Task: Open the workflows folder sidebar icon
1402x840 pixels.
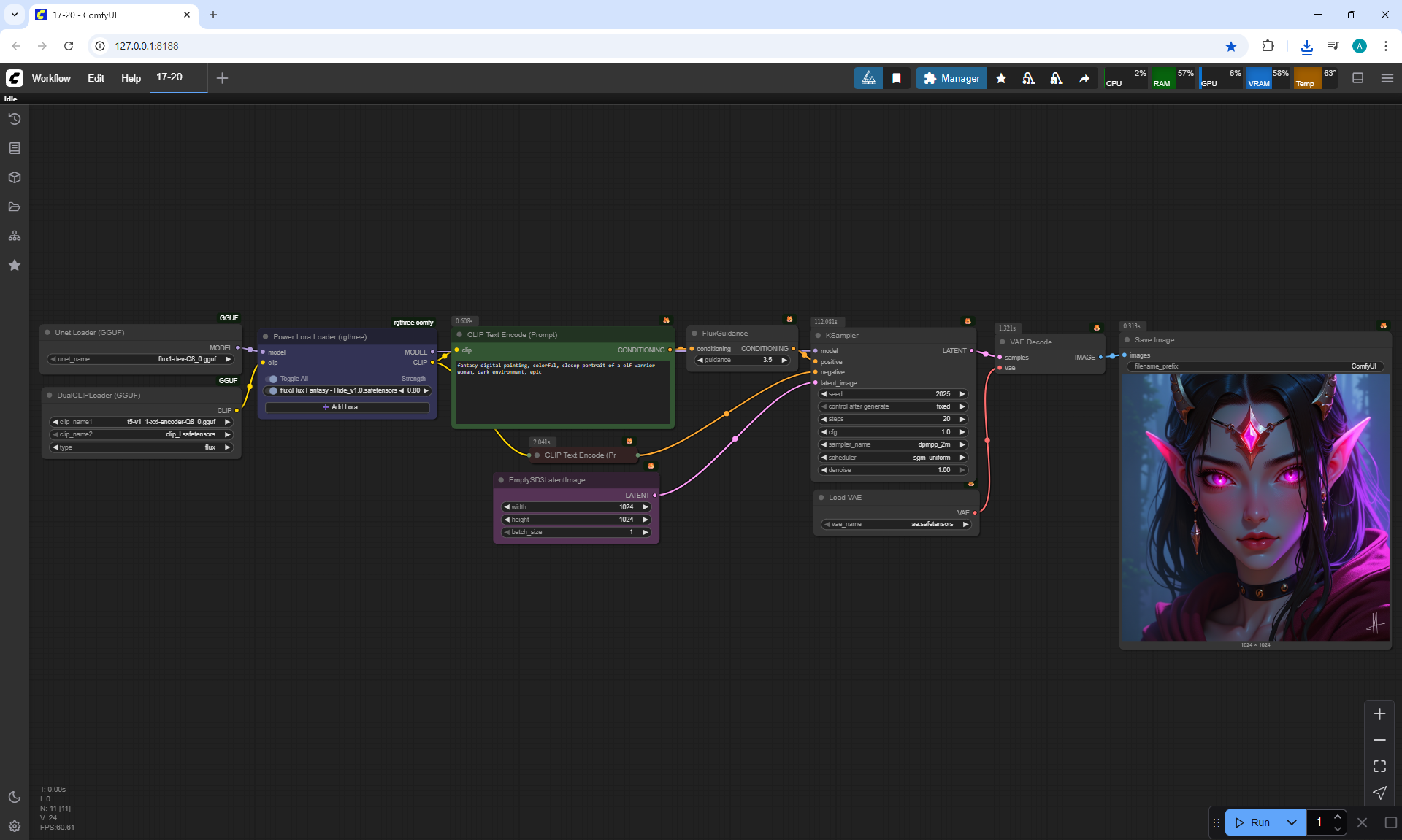Action: [15, 207]
